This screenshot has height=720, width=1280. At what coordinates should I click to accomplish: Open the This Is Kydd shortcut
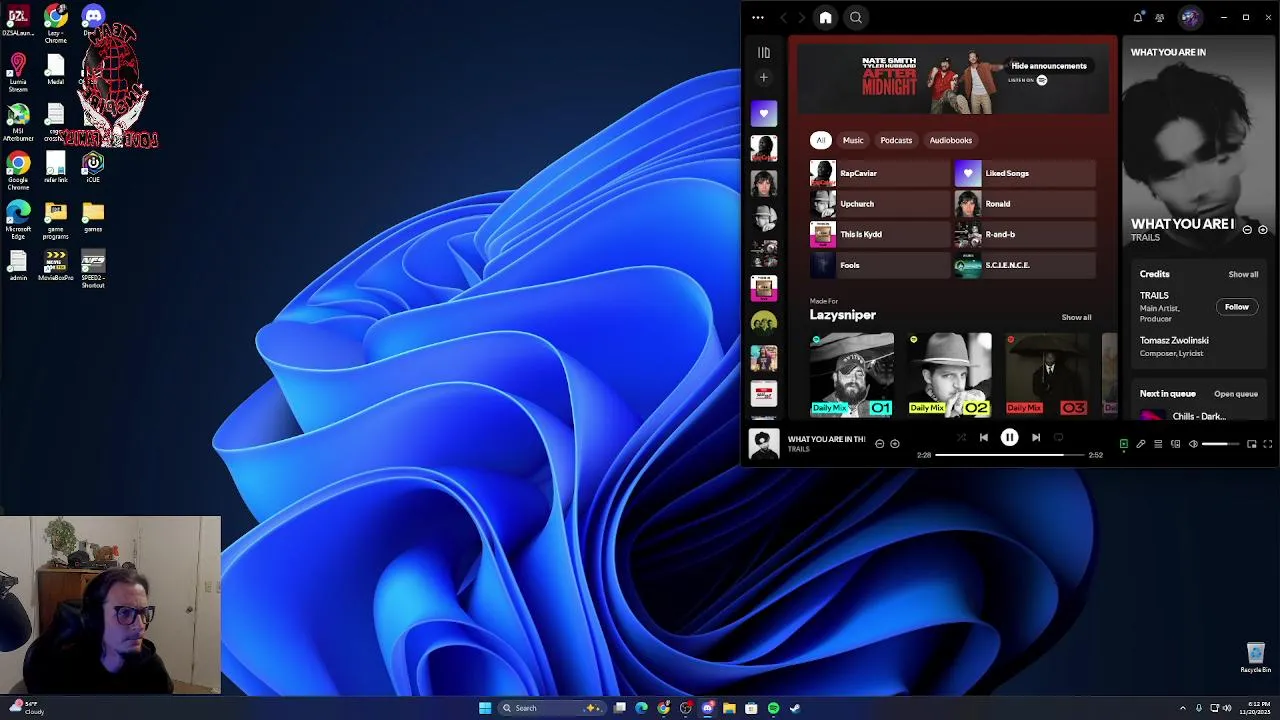tap(879, 234)
